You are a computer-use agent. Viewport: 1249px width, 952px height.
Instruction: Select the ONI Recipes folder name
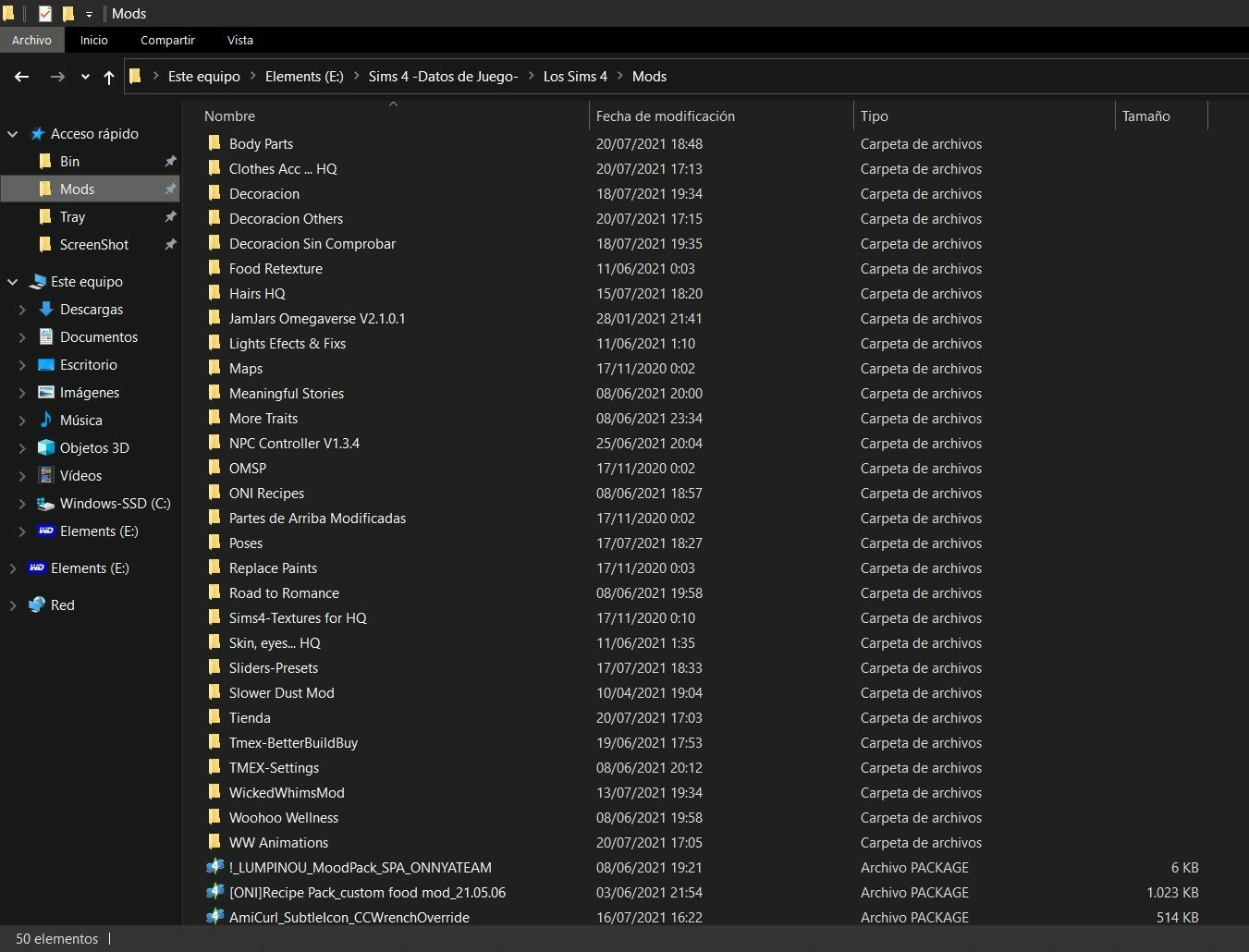(x=266, y=493)
